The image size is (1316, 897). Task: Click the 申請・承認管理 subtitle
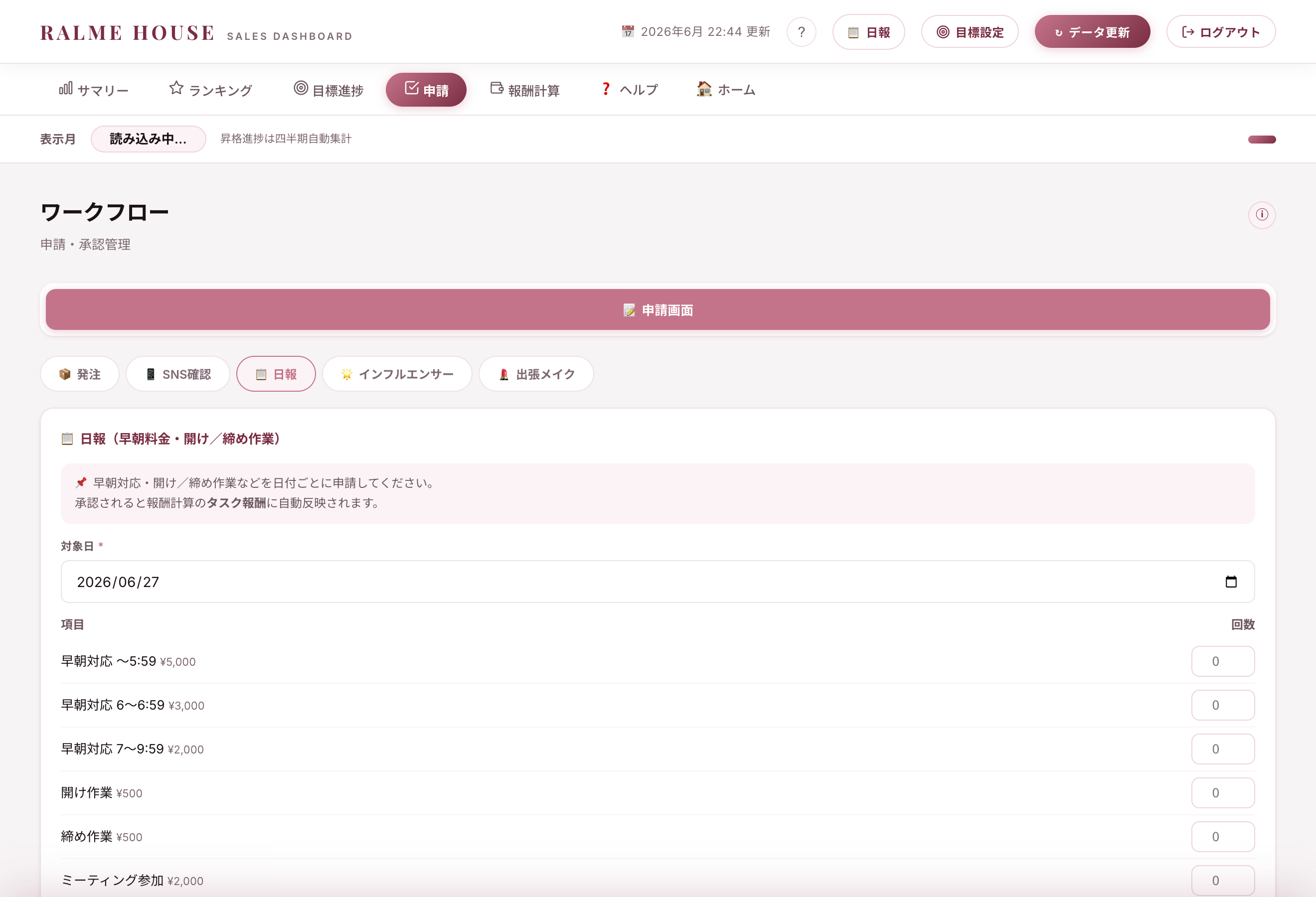86,245
